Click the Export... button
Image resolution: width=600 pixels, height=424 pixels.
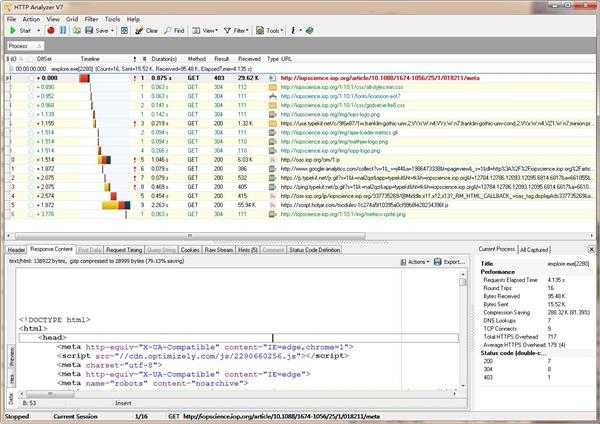450,262
